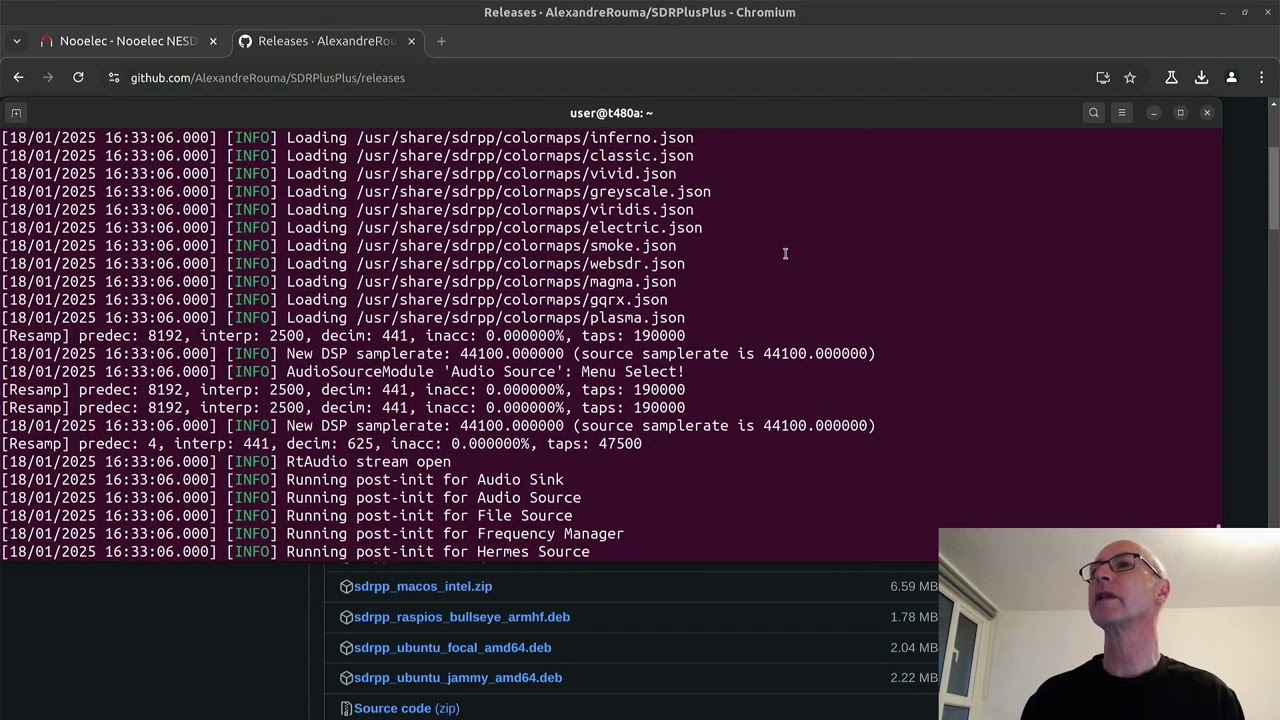Download Source code (zip)
Image resolution: width=1280 pixels, height=720 pixels.
pos(406,709)
